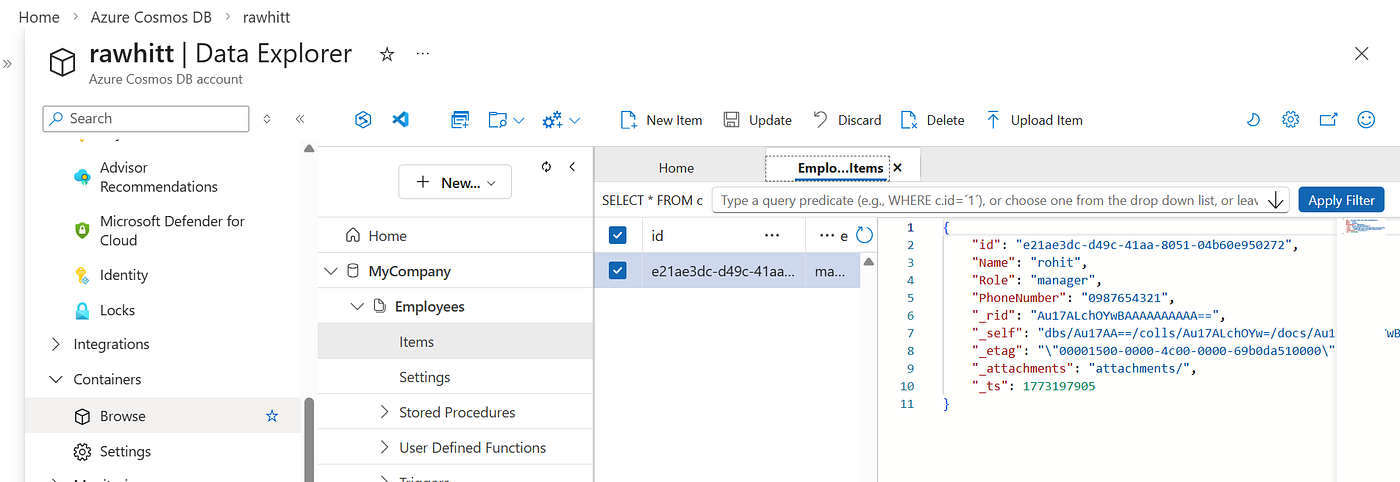Screen dimensions: 1400x482
Task: Expand the portal sidebar double chevron
Action: point(8,63)
